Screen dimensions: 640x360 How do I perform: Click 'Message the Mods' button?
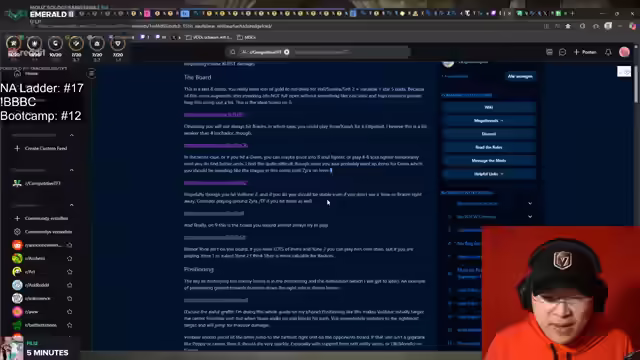tap(489, 161)
